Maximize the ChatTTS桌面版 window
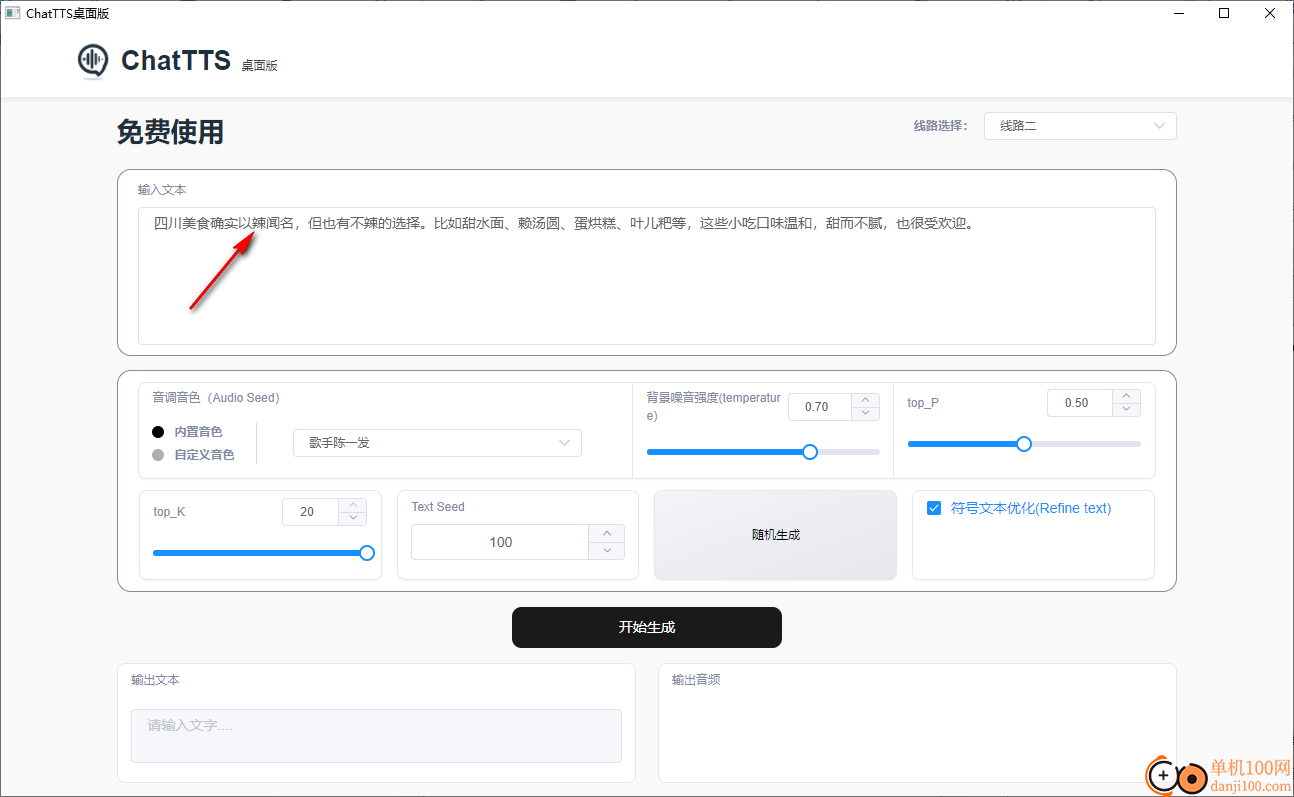1294x797 pixels. click(x=1224, y=13)
